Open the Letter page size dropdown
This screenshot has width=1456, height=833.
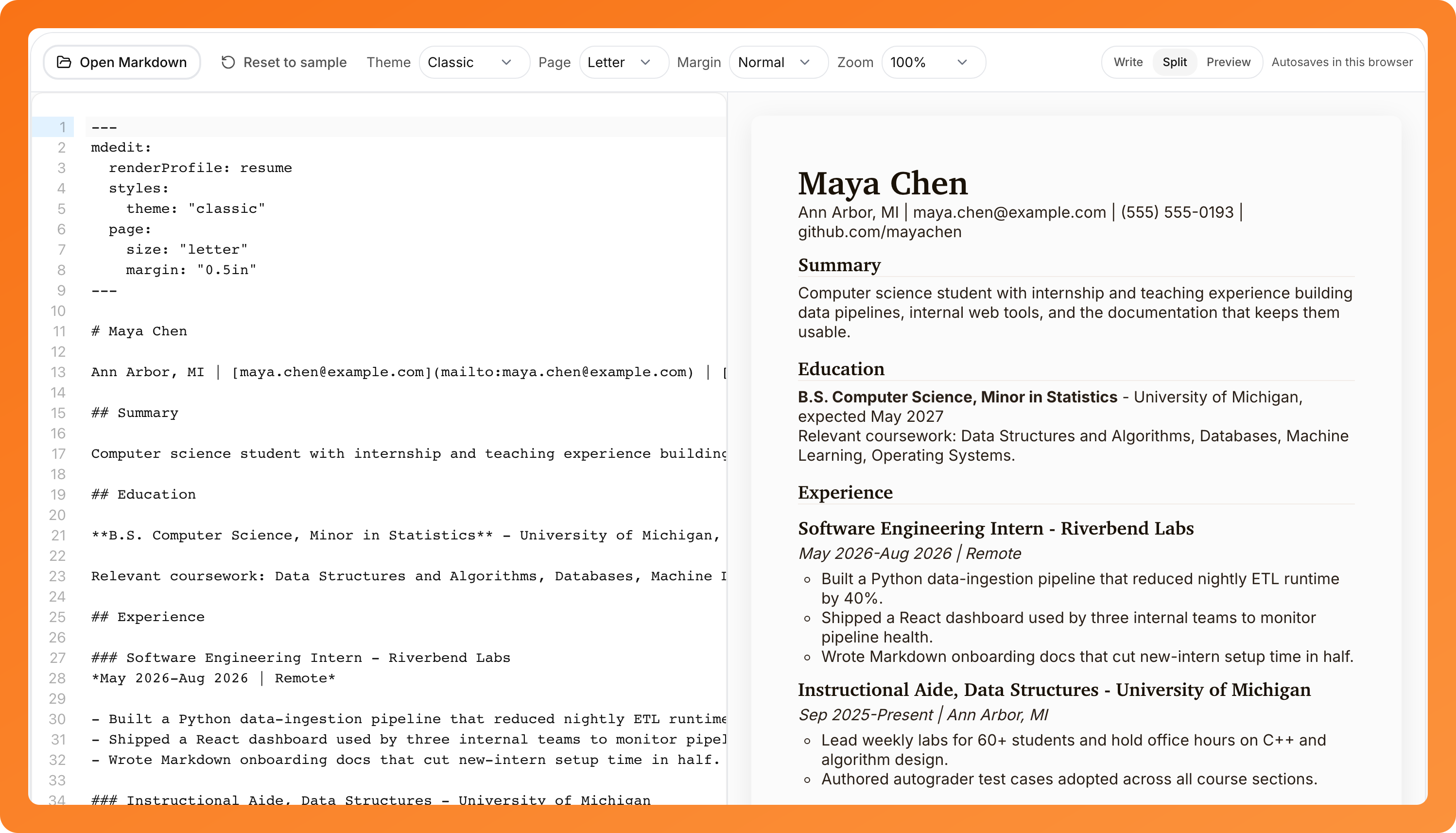coord(624,62)
